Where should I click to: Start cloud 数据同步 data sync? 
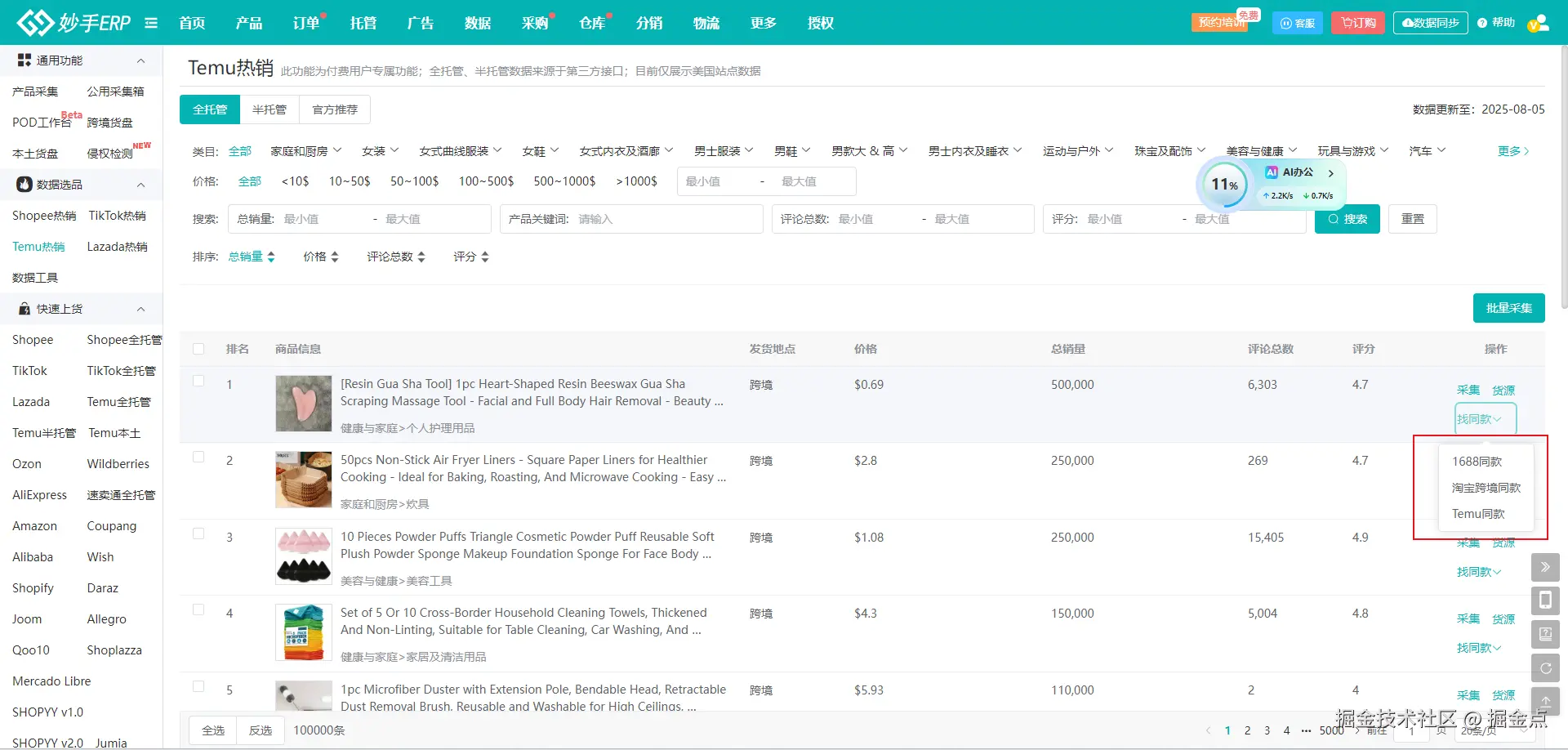1431,23
